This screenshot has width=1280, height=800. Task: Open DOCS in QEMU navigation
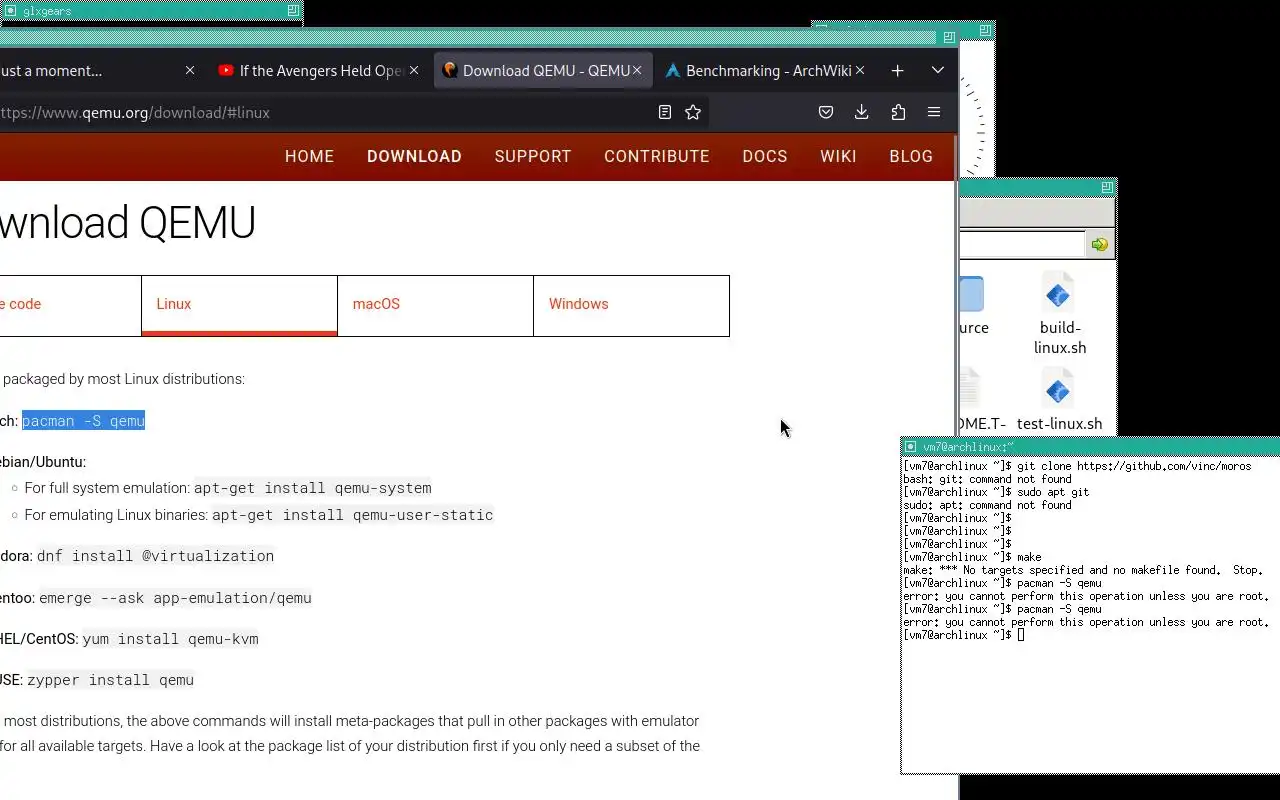[x=765, y=156]
